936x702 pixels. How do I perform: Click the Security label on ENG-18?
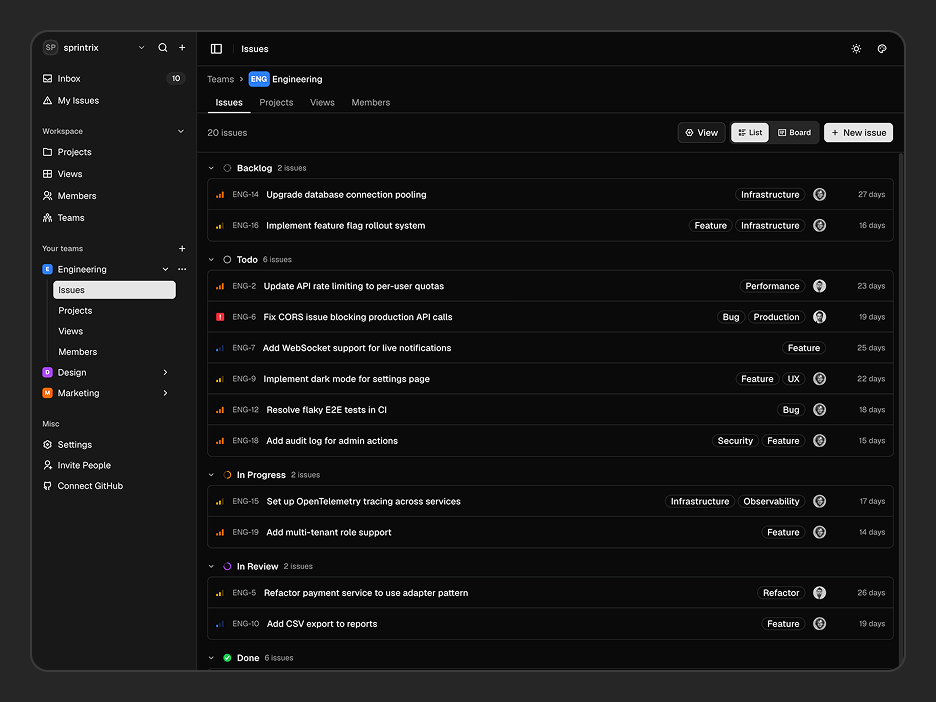click(x=735, y=441)
